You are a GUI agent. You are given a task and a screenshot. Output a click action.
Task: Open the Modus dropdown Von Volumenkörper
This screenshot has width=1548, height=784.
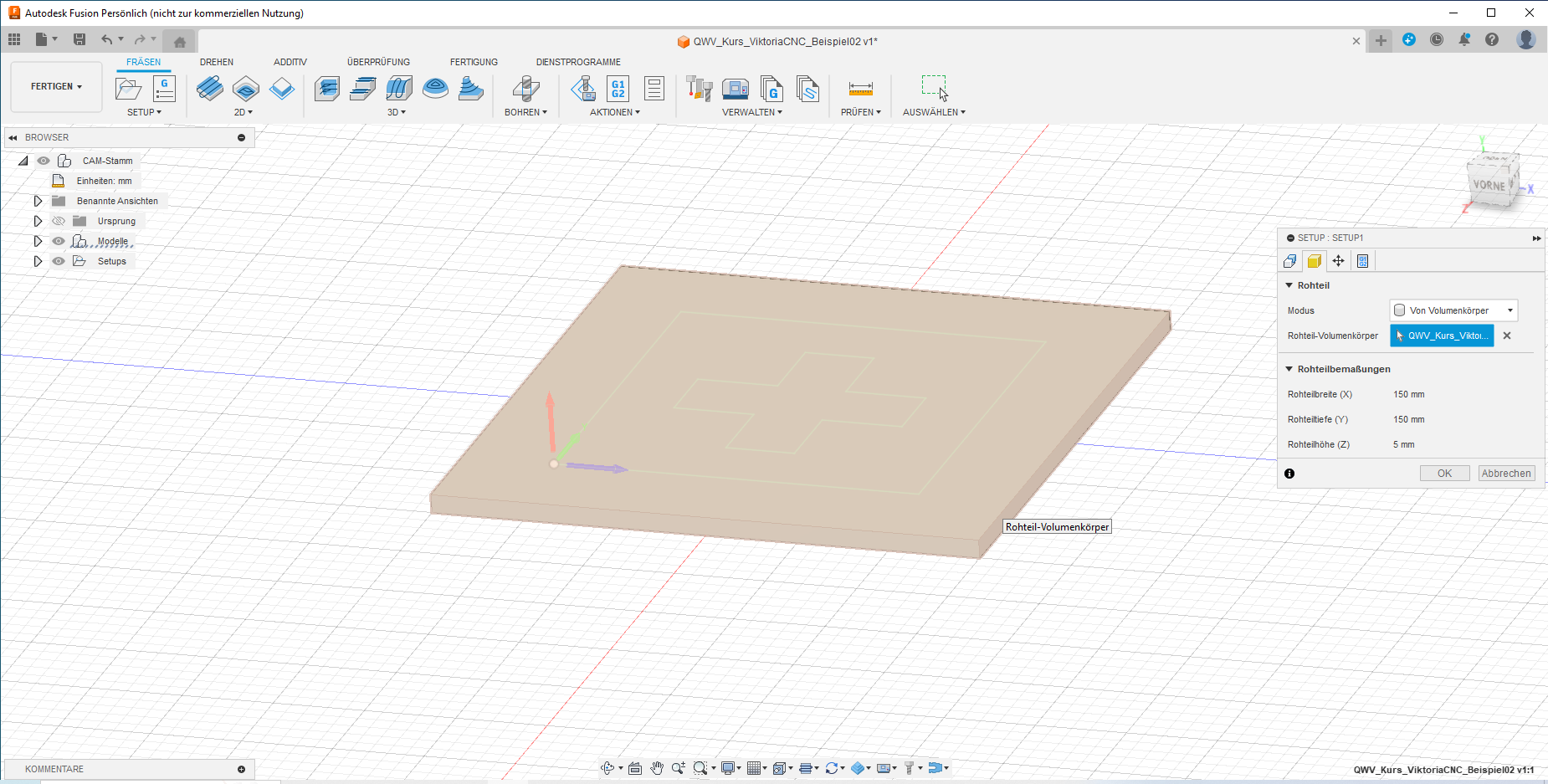tap(1453, 310)
